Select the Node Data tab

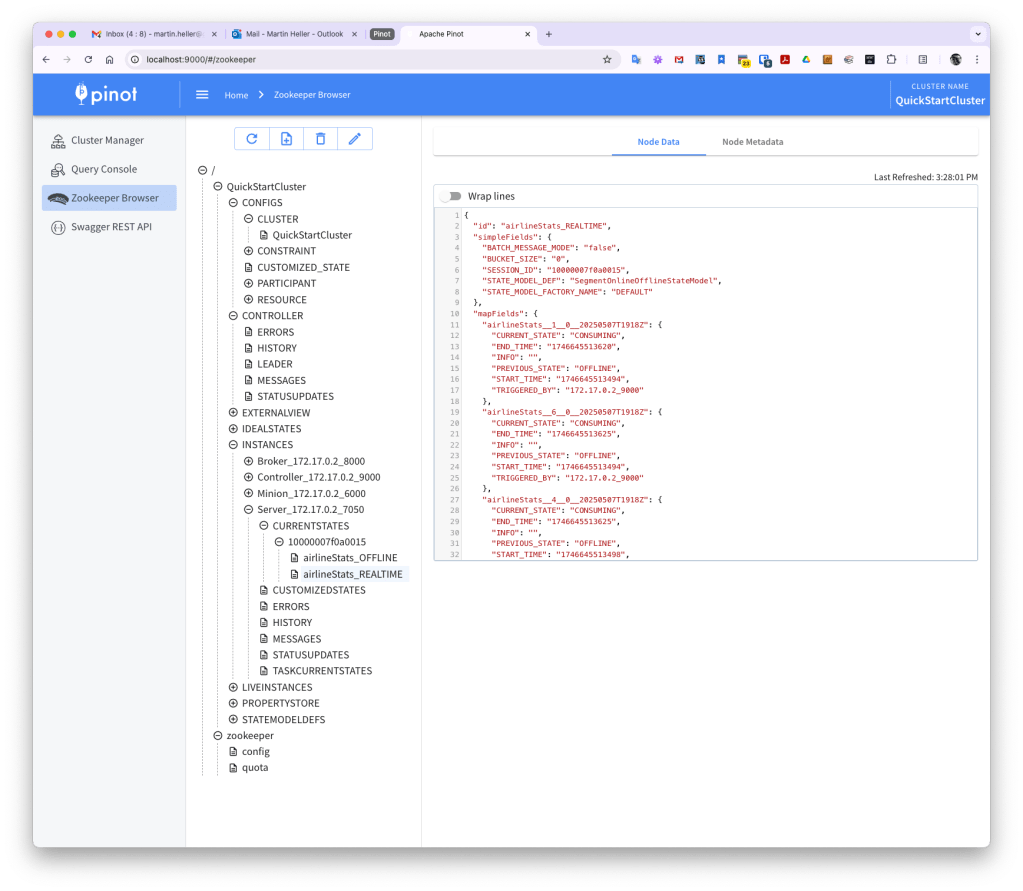coord(658,142)
